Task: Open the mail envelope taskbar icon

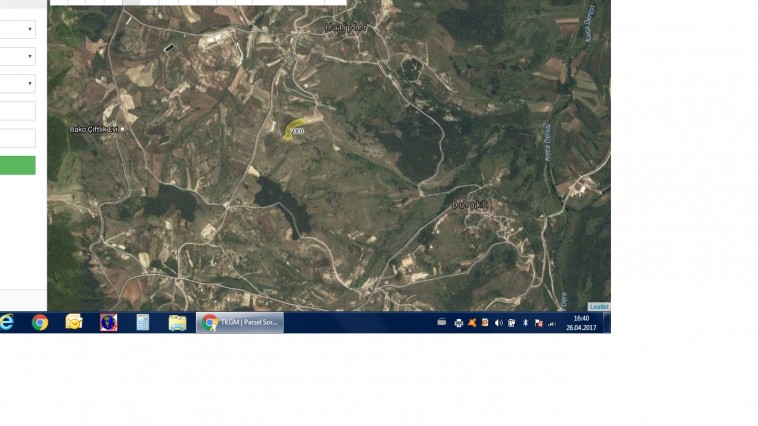Action: tap(74, 322)
